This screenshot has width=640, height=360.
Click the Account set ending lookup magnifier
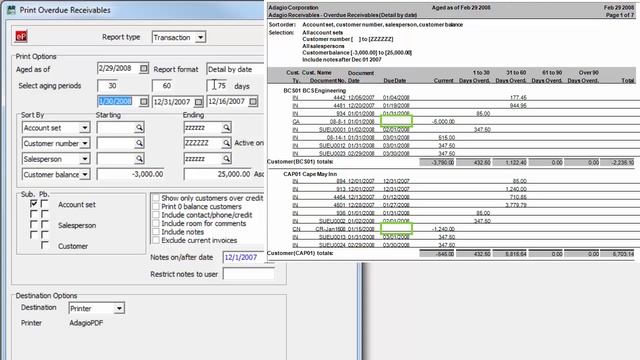tap(227, 128)
